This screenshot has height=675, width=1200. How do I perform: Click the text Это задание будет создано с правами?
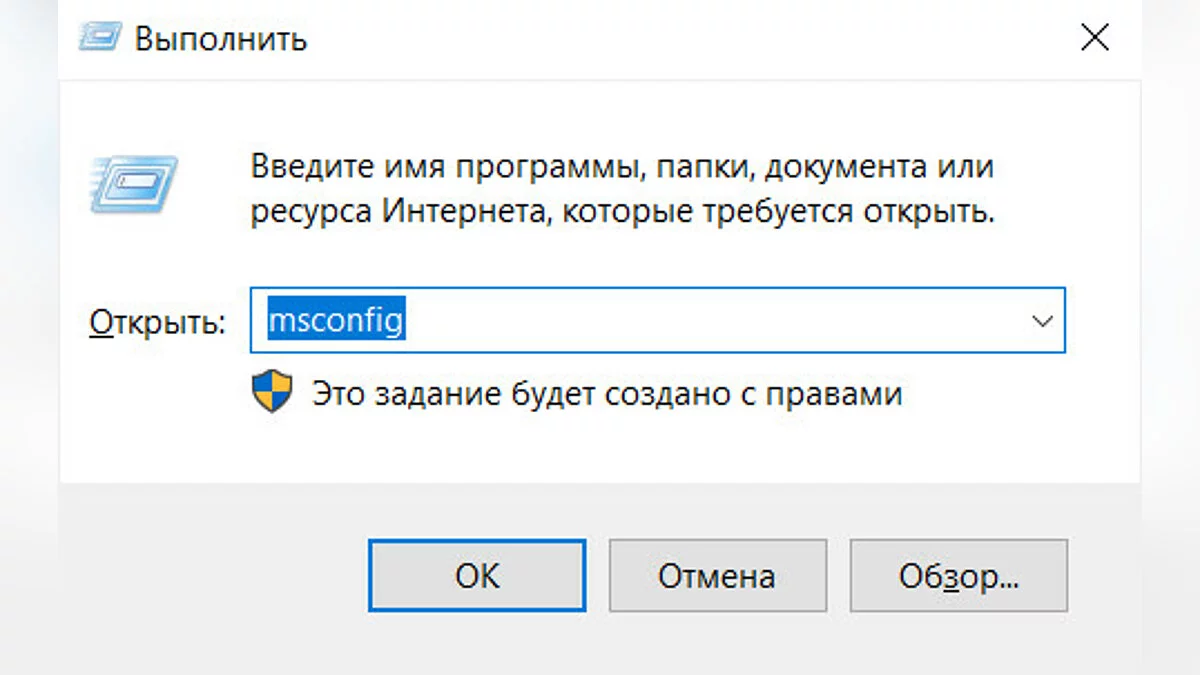coord(607,393)
